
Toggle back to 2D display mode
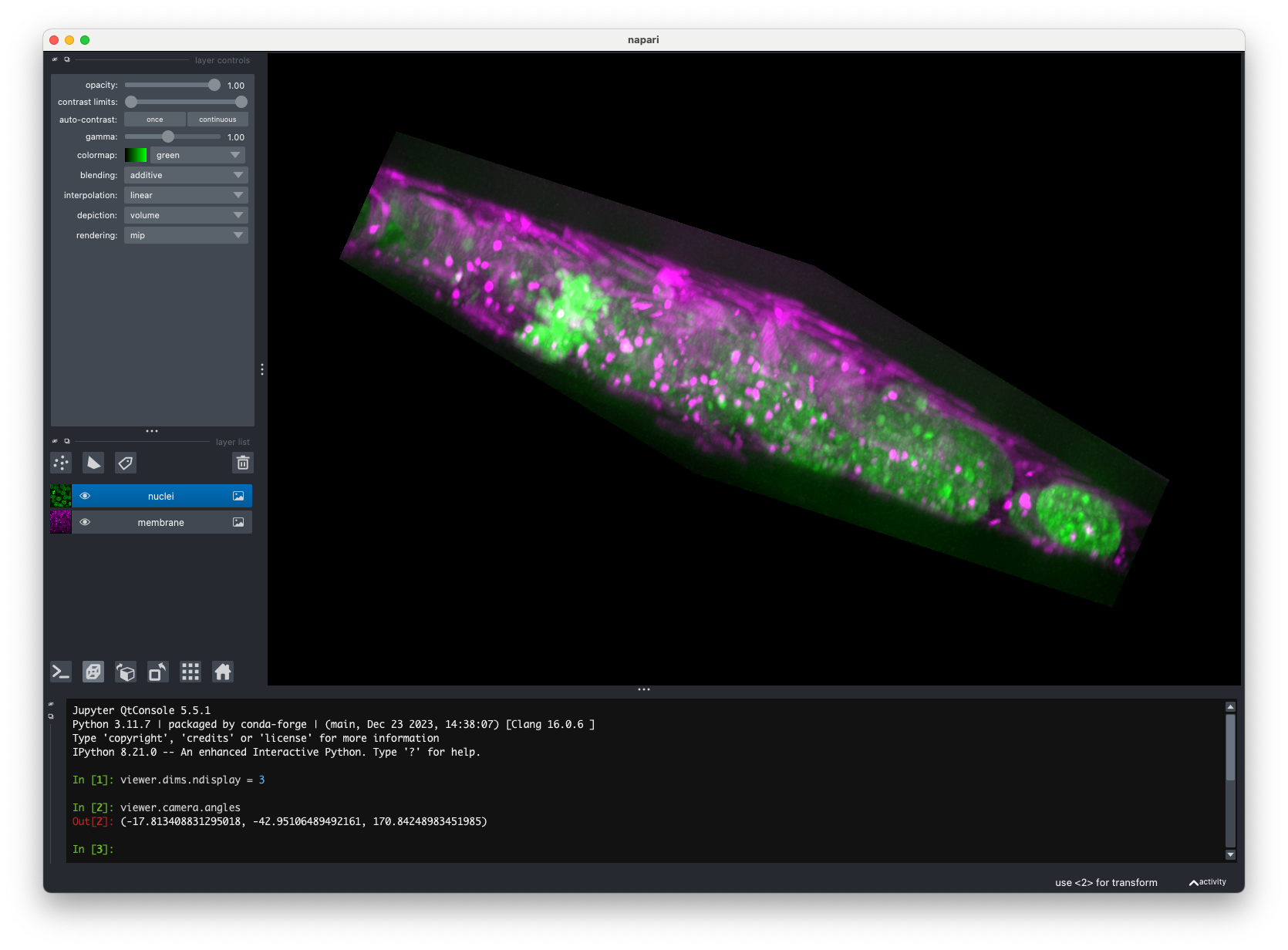[93, 672]
